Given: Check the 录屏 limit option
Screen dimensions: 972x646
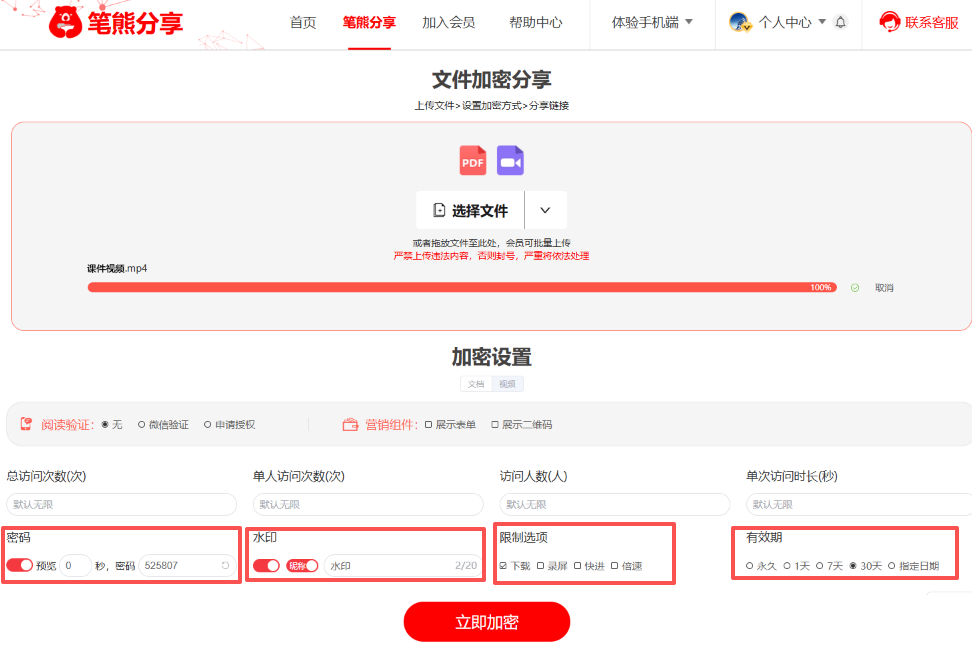Looking at the screenshot, I should click(543, 567).
